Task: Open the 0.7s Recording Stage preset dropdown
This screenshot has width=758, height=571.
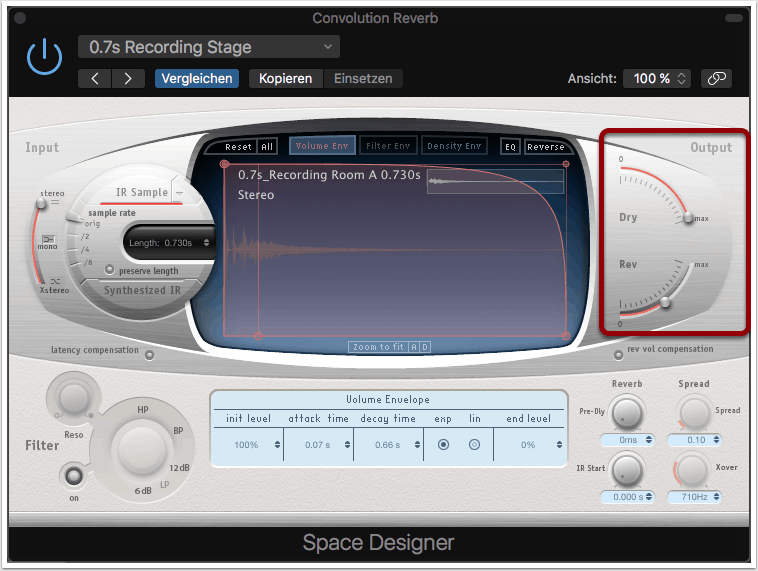Action: (x=208, y=47)
